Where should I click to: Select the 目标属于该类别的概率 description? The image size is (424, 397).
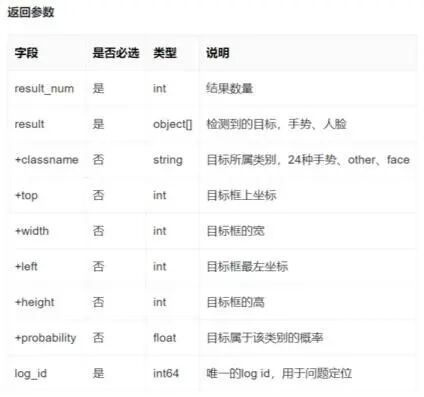[x=265, y=338]
